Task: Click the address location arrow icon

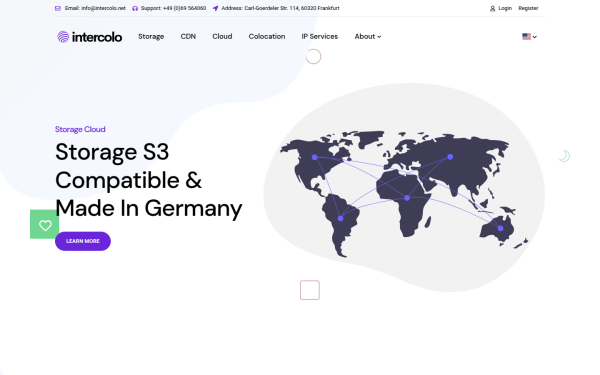Action: pos(215,8)
